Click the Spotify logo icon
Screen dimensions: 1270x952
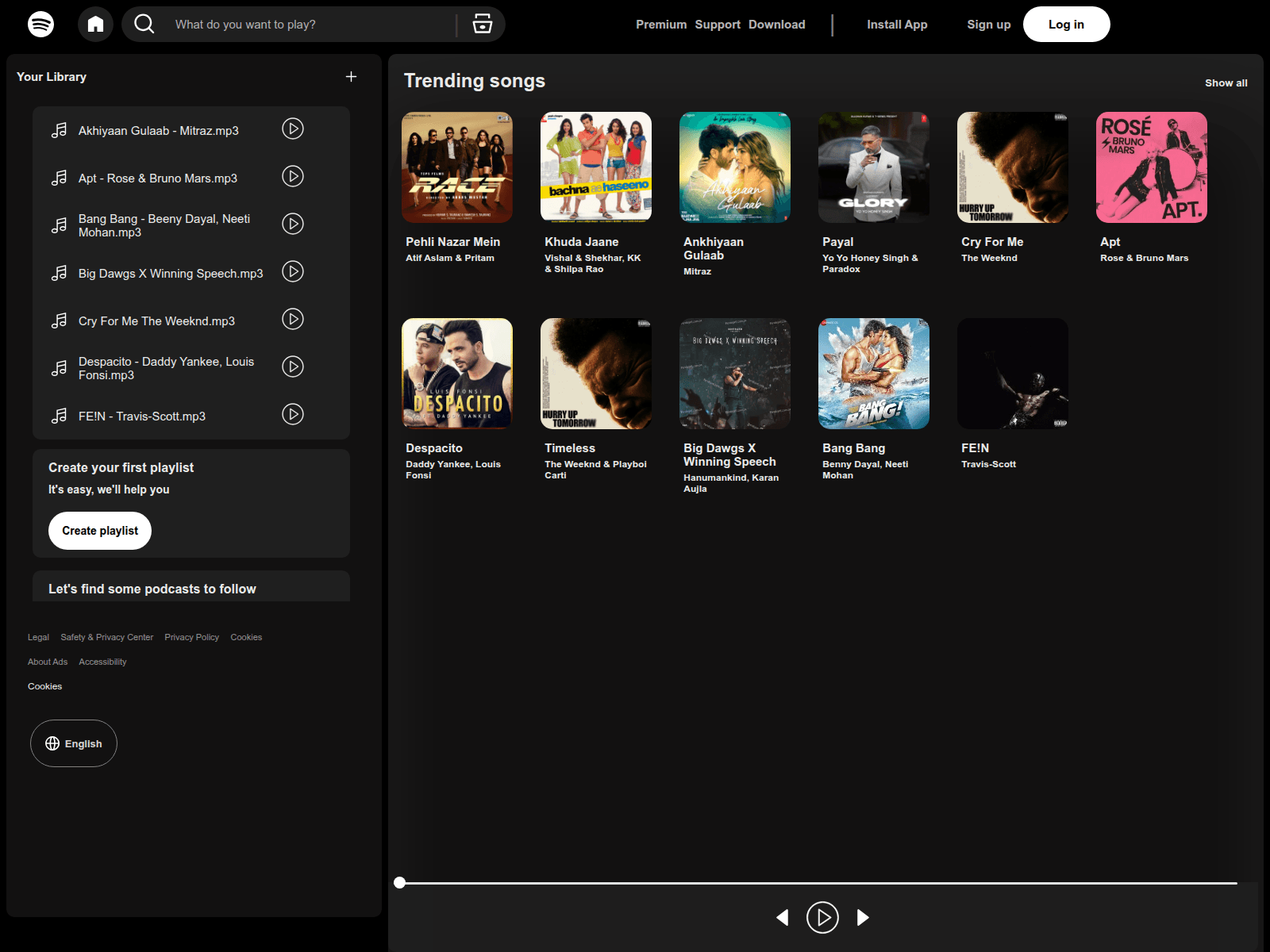(x=40, y=24)
